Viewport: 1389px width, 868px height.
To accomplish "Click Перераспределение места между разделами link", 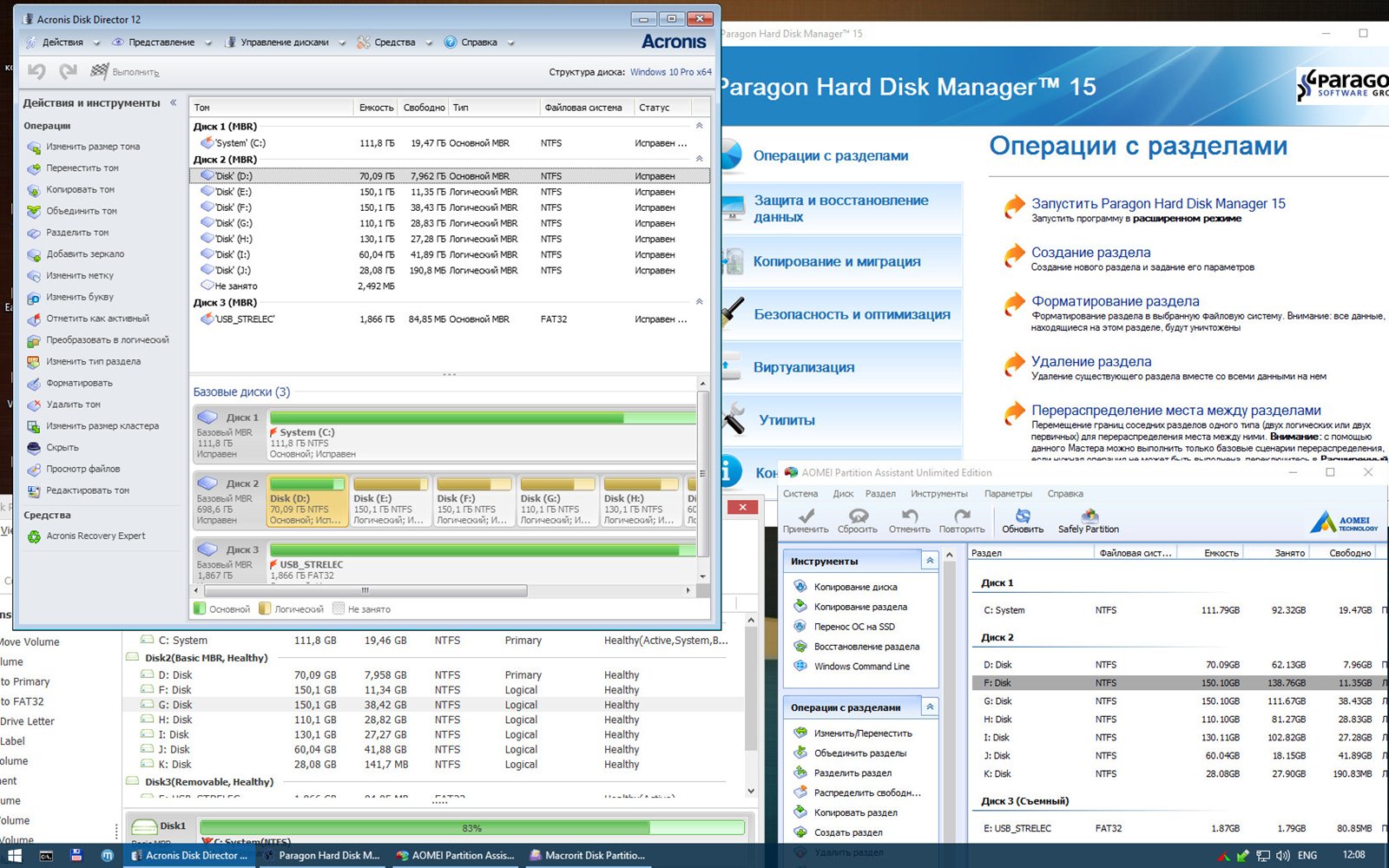I will (x=1176, y=410).
